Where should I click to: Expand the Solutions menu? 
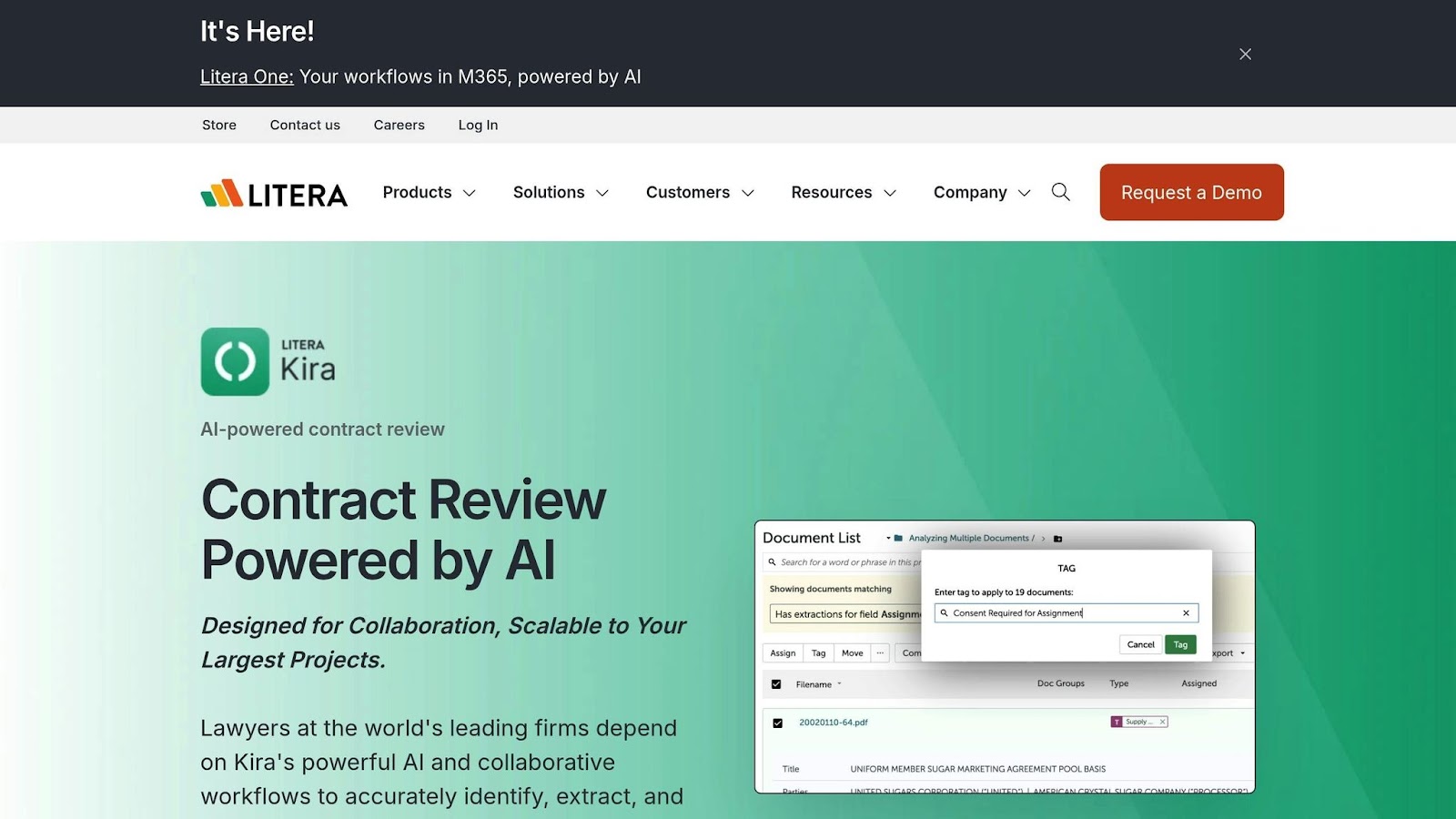point(561,192)
